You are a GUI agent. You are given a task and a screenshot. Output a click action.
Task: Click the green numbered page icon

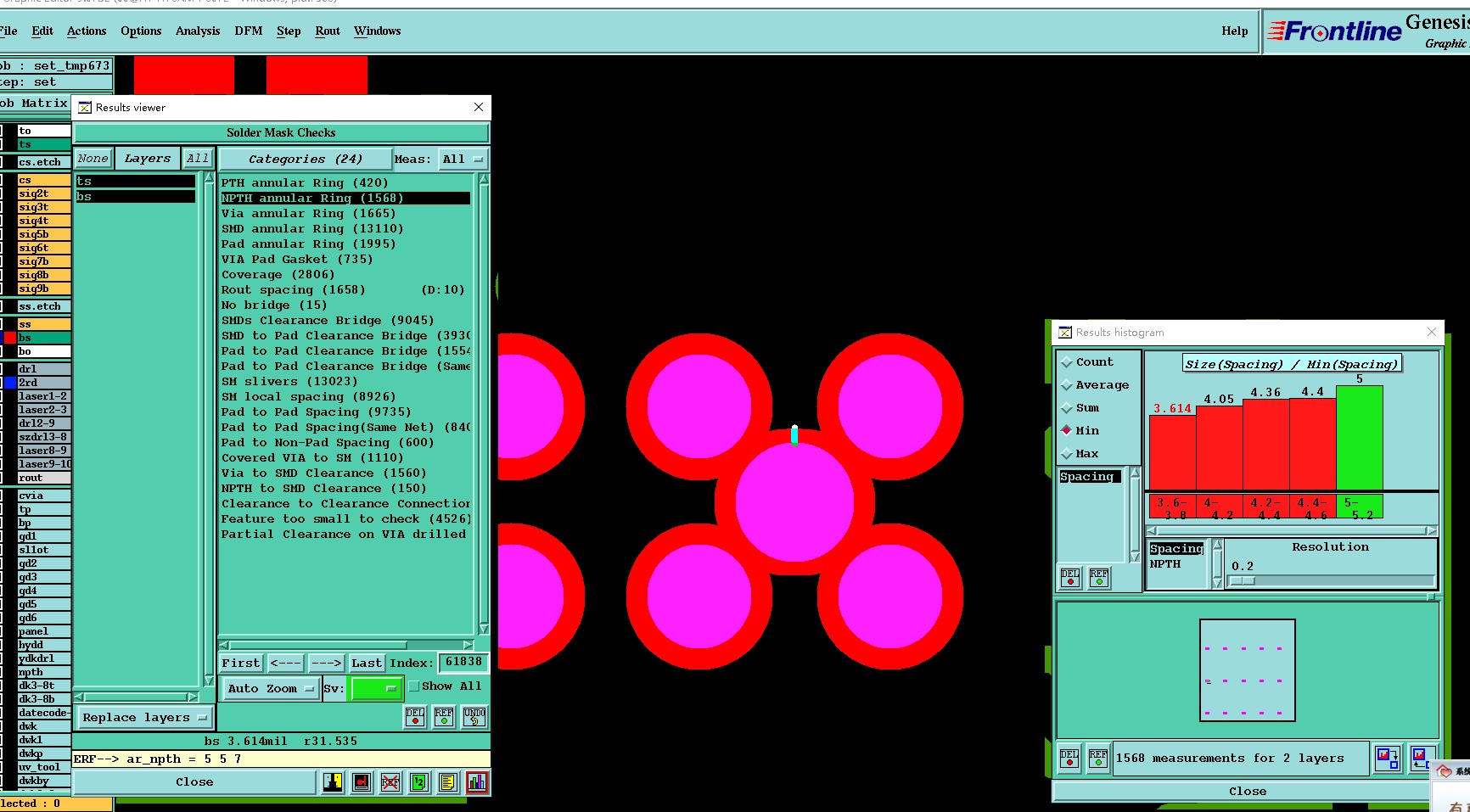point(419,782)
